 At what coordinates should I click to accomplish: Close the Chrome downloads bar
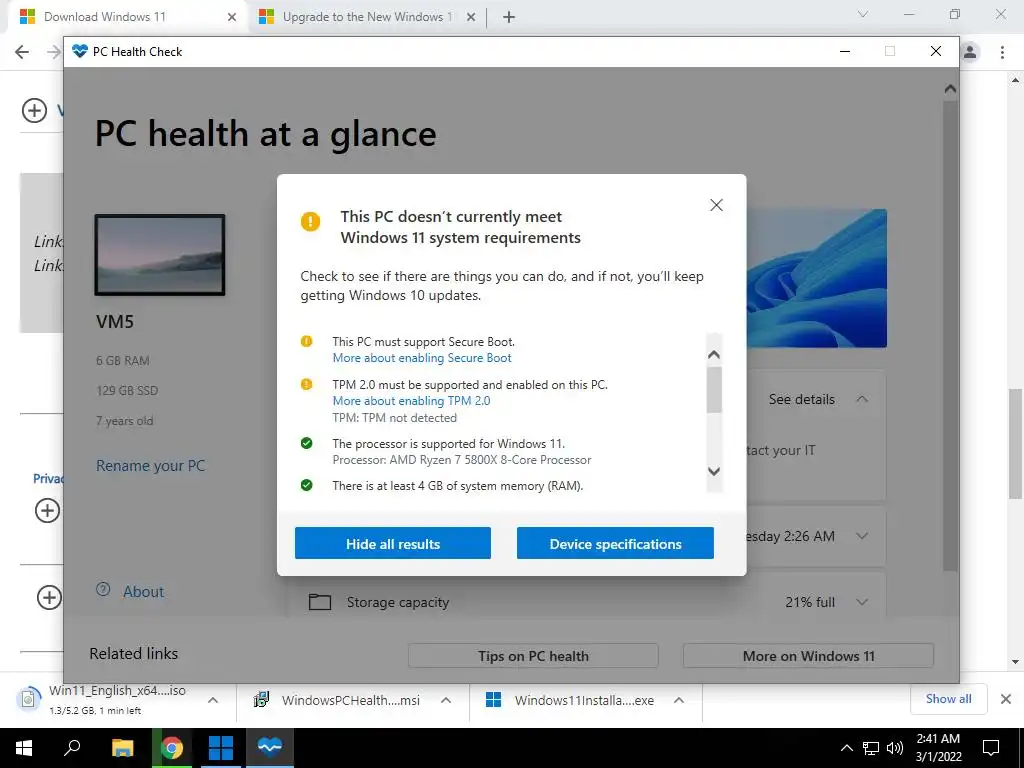tap(1006, 699)
